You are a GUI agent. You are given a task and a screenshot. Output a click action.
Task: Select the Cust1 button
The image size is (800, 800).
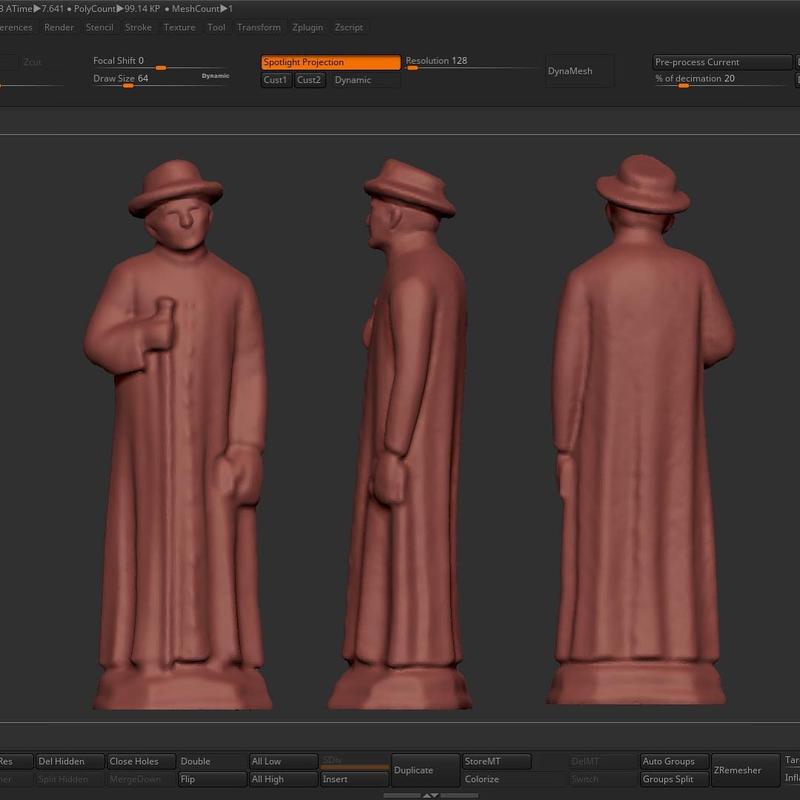pos(276,80)
